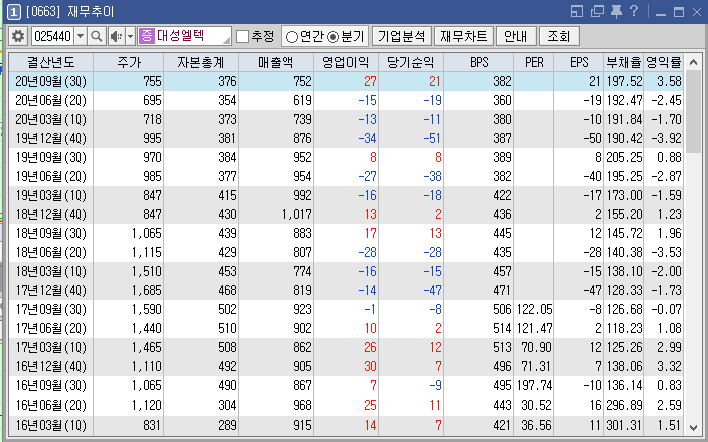Select the 분기 radio button
Image resolution: width=708 pixels, height=442 pixels.
tap(333, 37)
